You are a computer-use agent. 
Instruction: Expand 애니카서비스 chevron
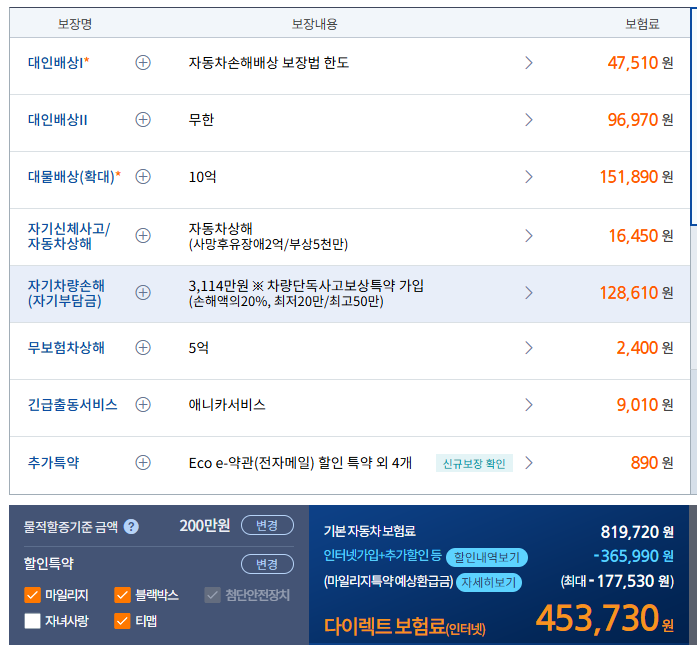(529, 405)
